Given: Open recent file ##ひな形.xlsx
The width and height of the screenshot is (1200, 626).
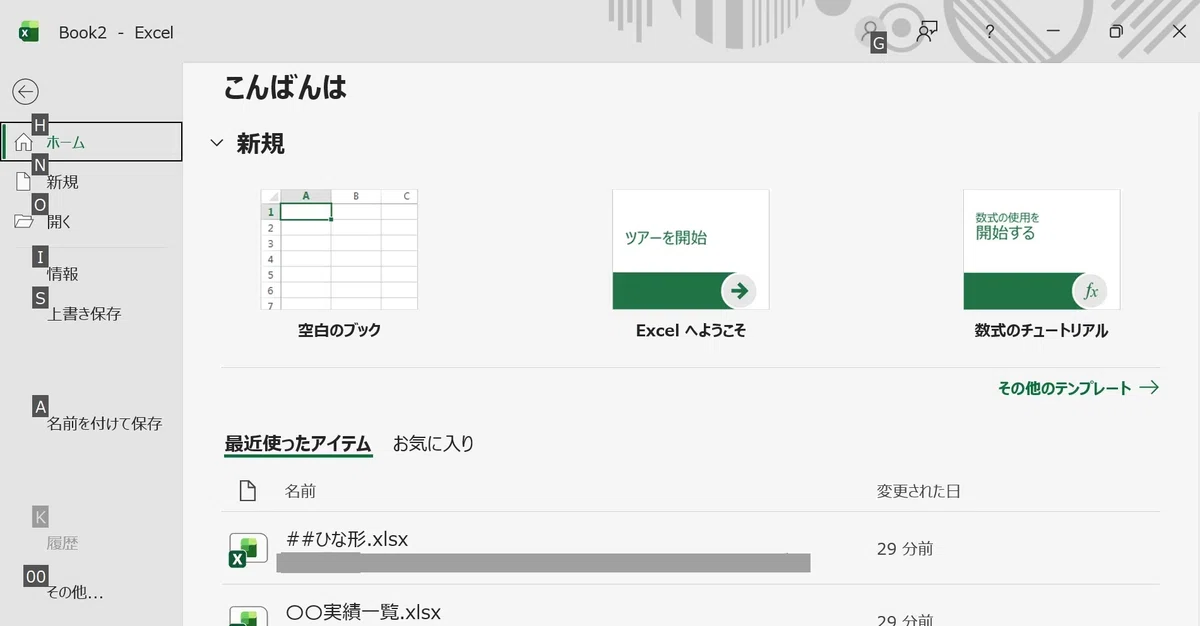Looking at the screenshot, I should tap(691, 549).
